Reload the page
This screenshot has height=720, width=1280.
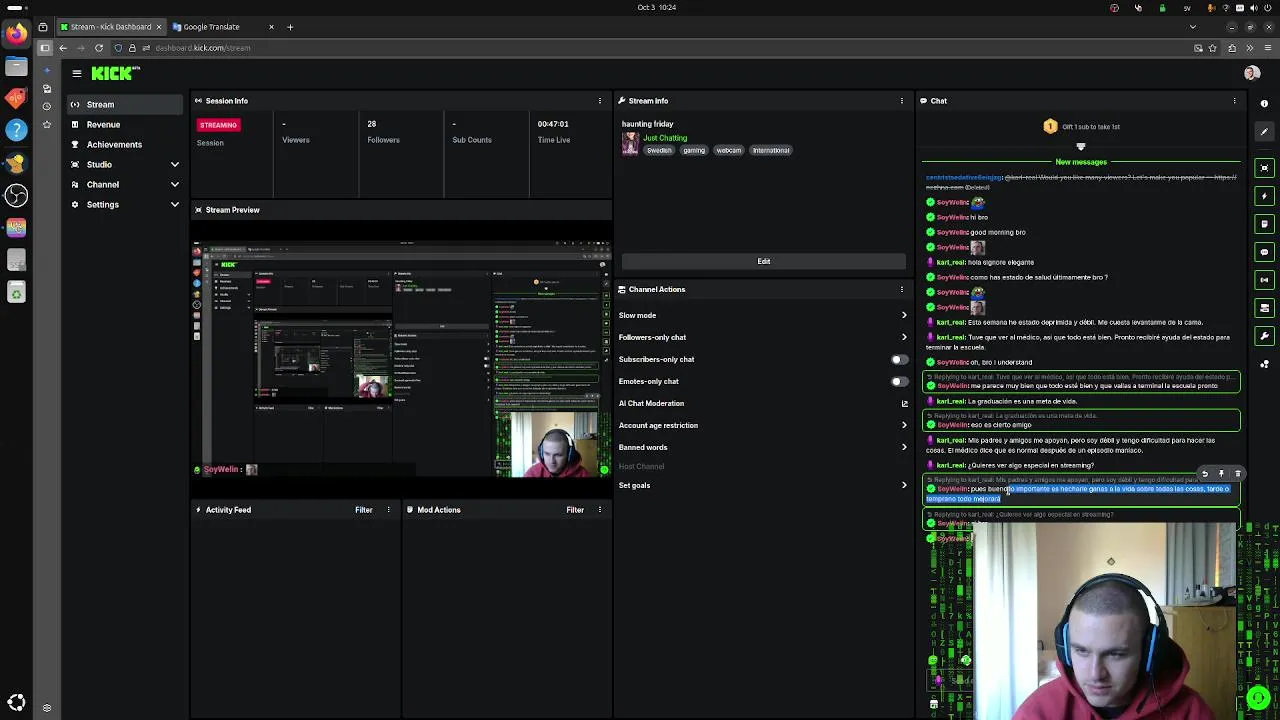tap(99, 48)
